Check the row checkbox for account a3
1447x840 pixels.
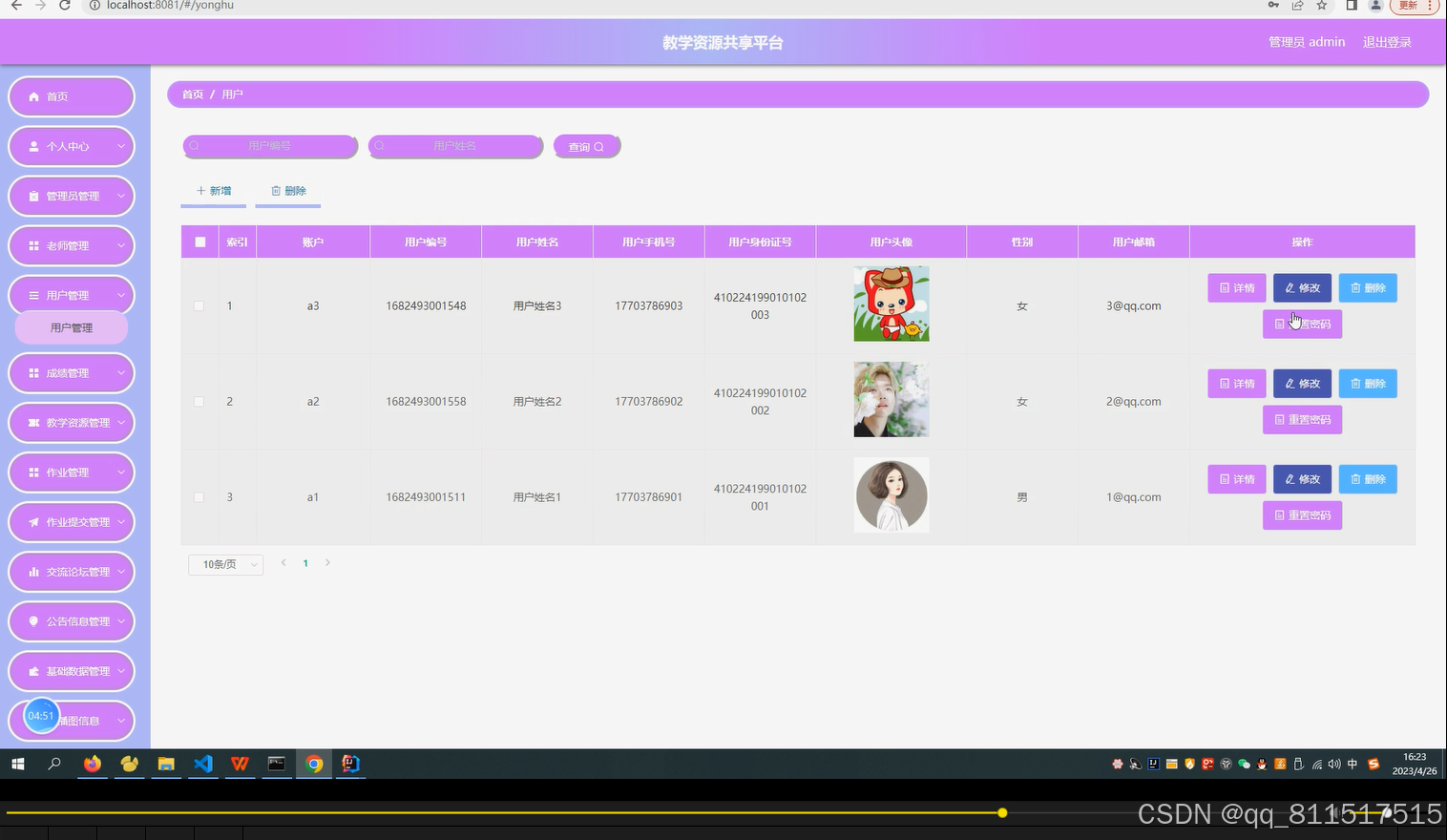(x=199, y=306)
